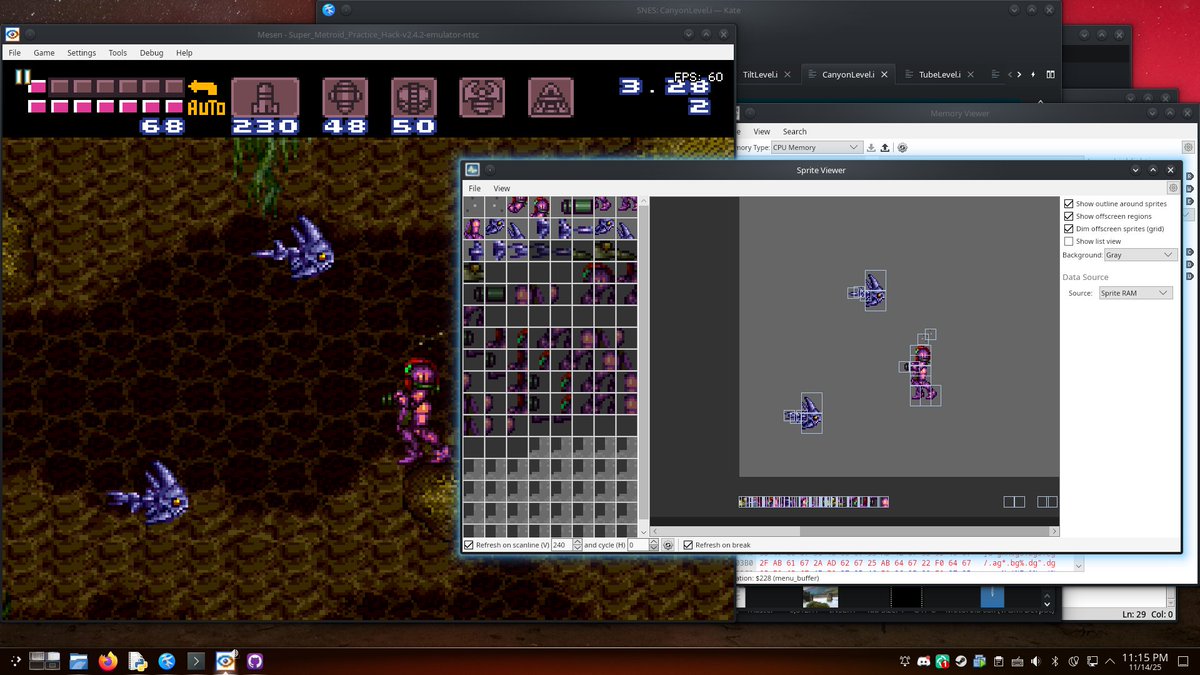Switch to TiltLevel.i tab in Kate
The height and width of the screenshot is (675, 1200).
[766, 74]
